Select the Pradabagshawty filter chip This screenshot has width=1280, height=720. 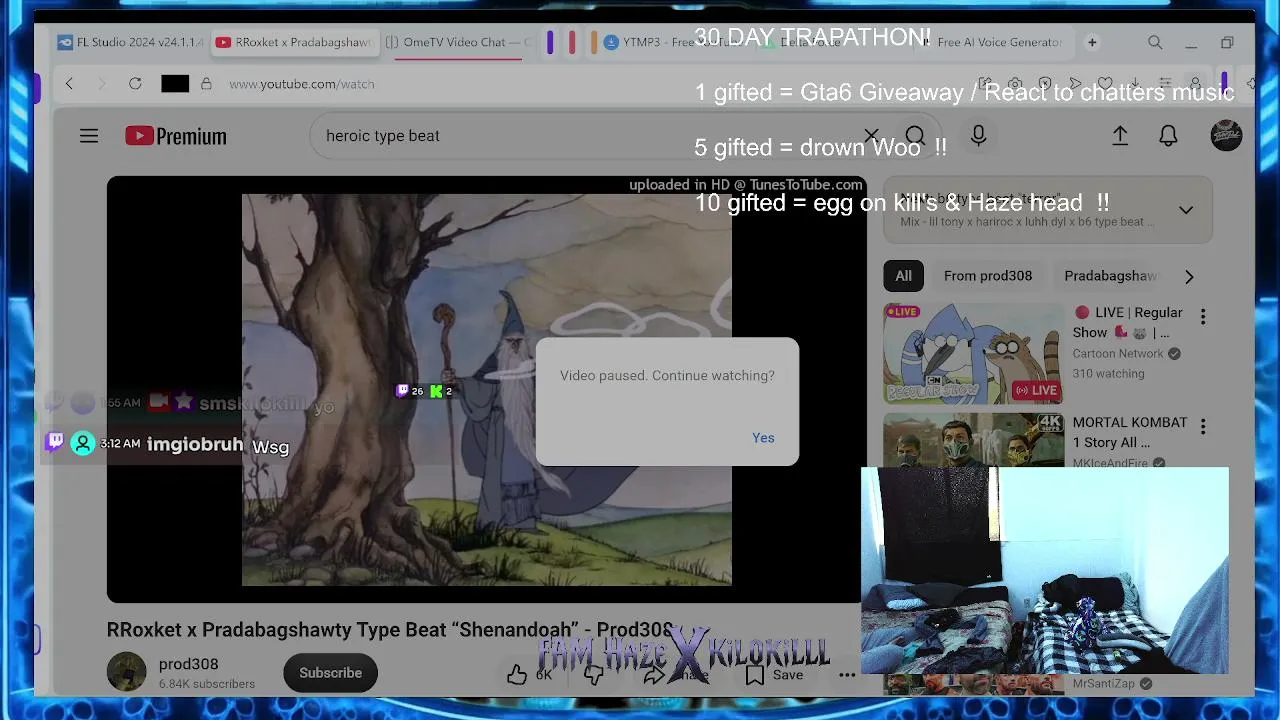[1110, 276]
